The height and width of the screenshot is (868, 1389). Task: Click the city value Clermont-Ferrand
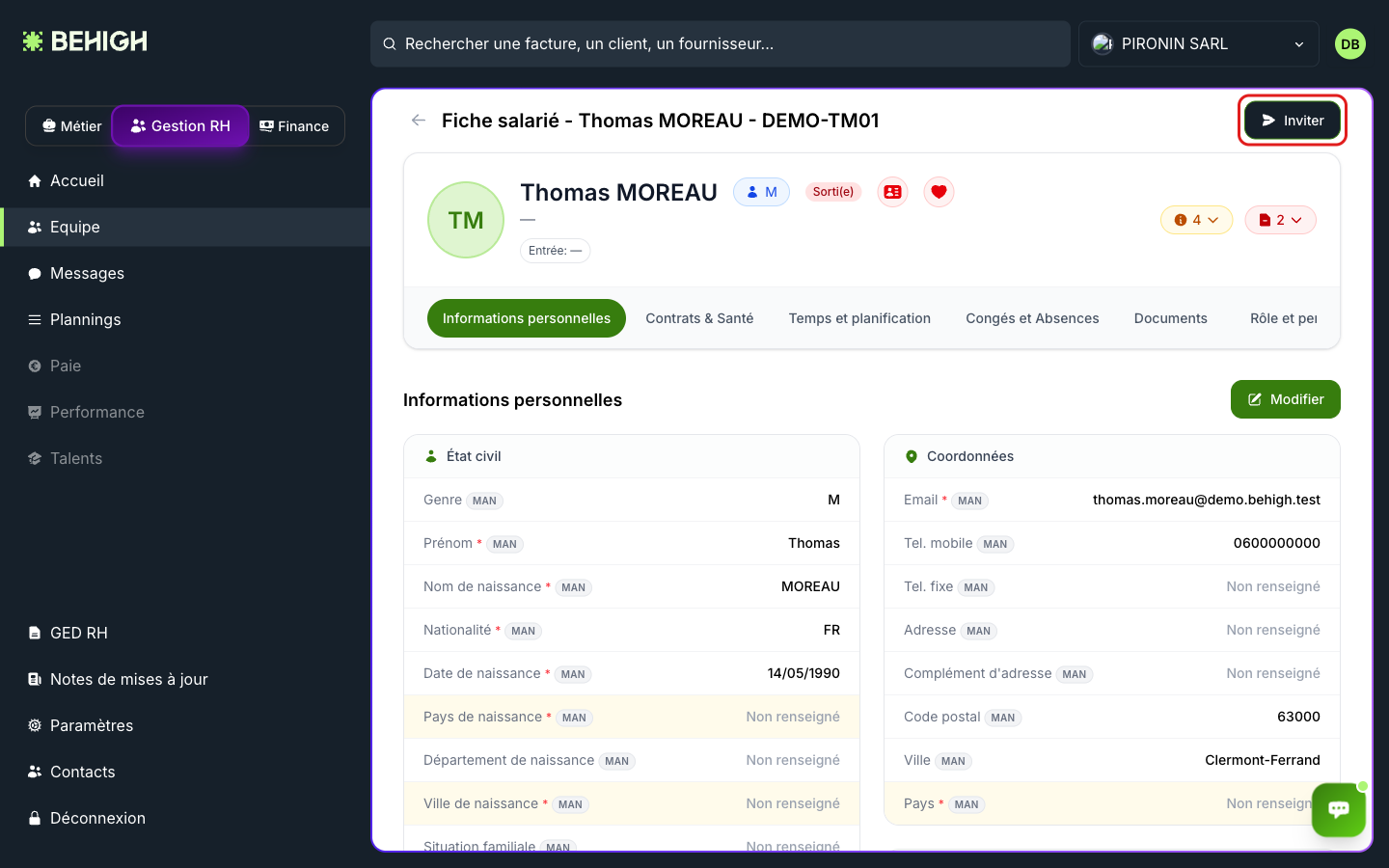coord(1262,760)
